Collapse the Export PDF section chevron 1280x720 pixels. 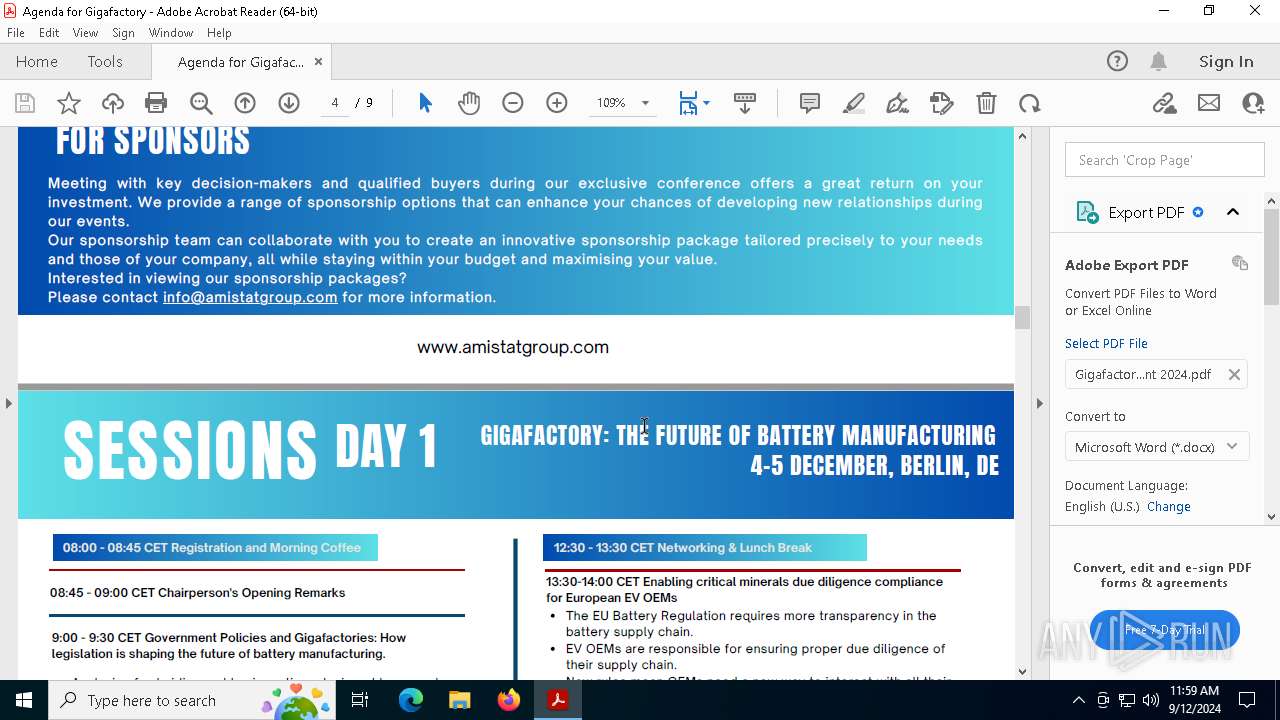coord(1233,212)
